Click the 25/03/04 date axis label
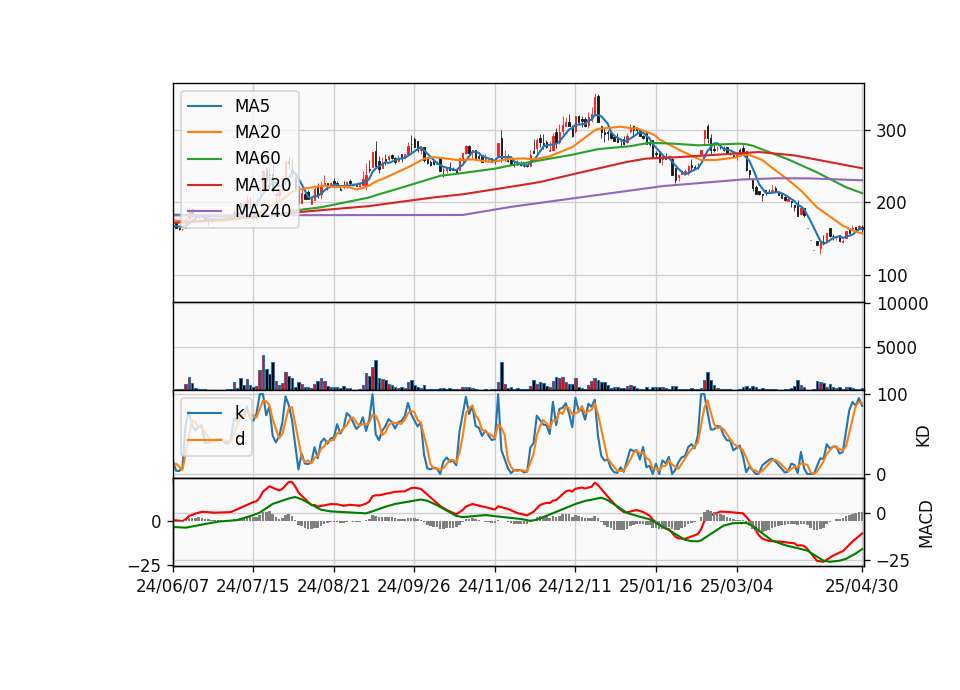 tap(737, 586)
